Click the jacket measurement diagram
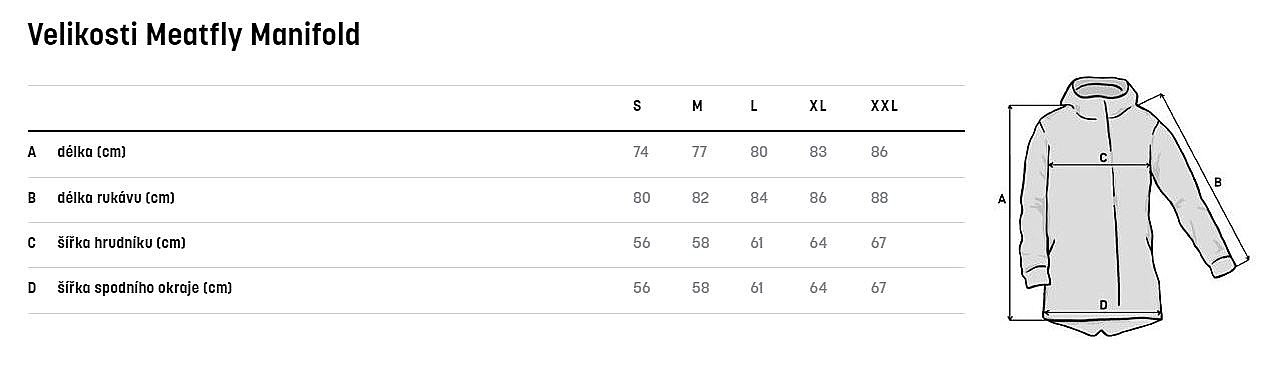 click(1129, 203)
